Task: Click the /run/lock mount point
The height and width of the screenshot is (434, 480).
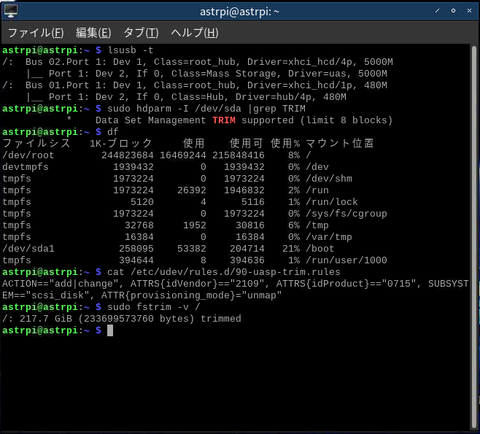Action: (x=332, y=202)
